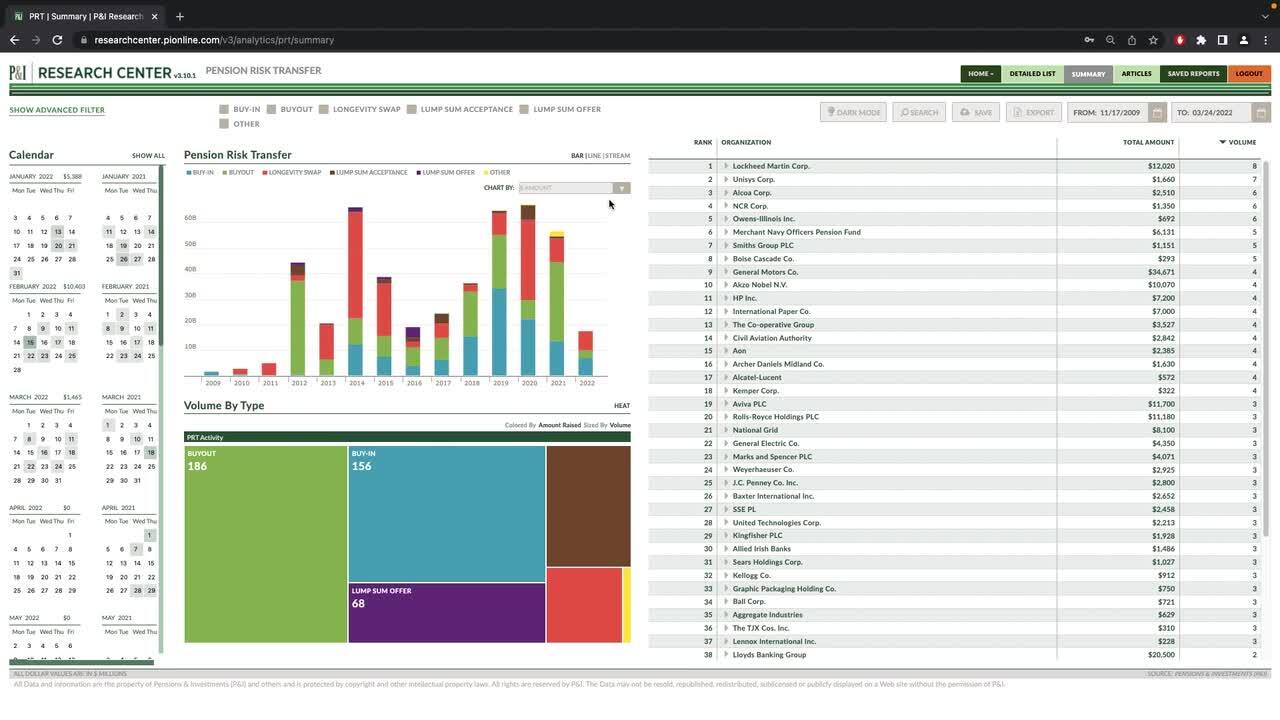Screen dimensions: 1280x720
Task: Open the red ad blocker extension icon
Action: (x=1180, y=40)
